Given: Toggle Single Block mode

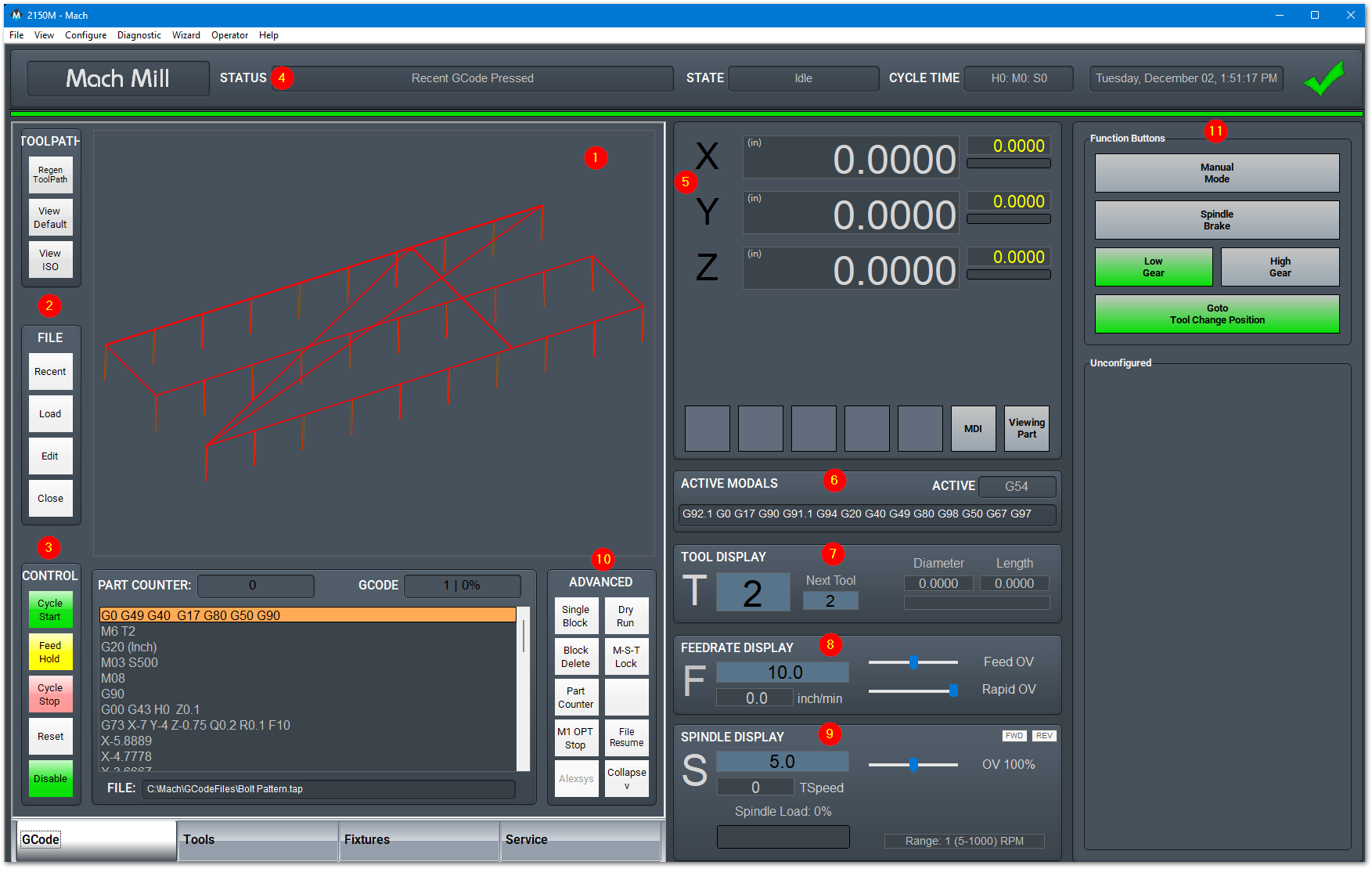Looking at the screenshot, I should tap(576, 616).
